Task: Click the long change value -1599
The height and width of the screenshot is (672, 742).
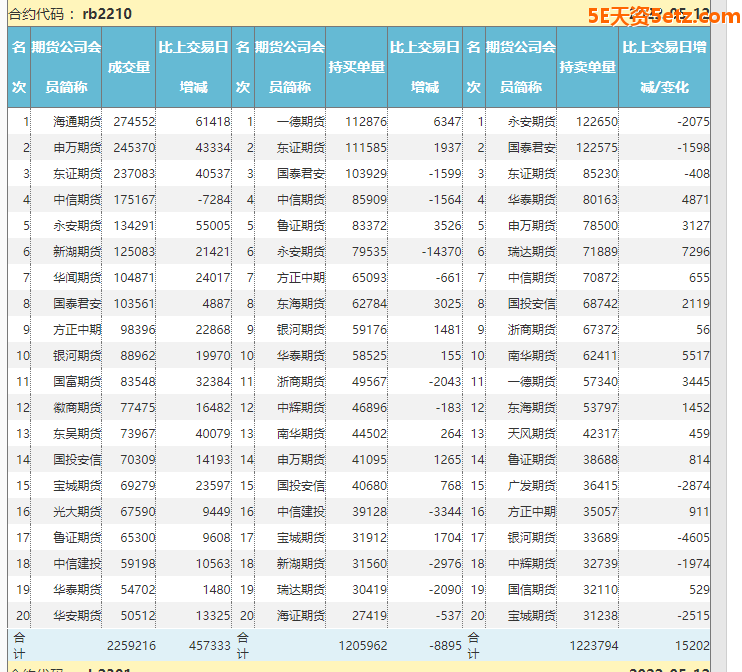Action: (x=445, y=174)
